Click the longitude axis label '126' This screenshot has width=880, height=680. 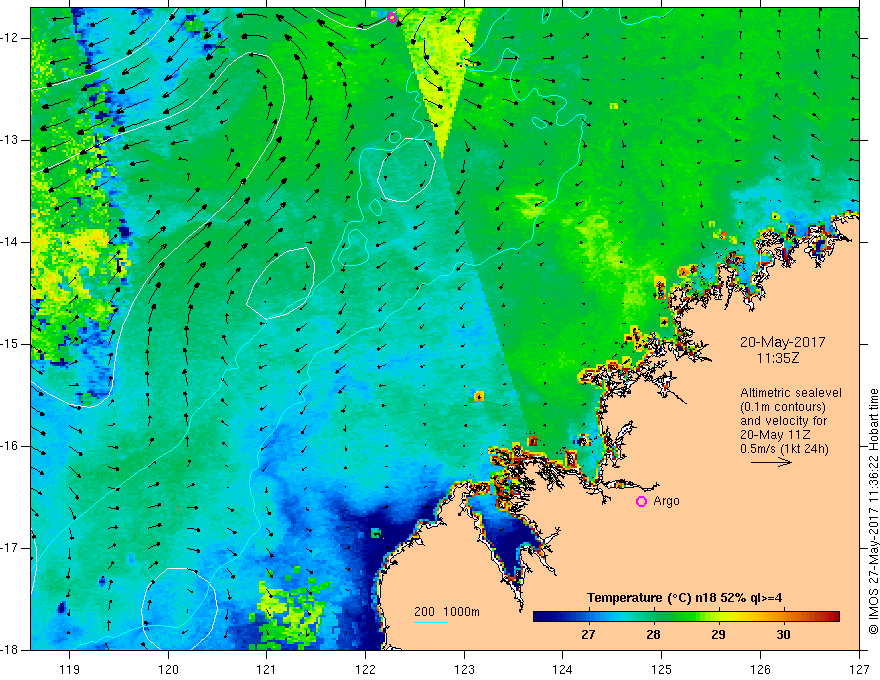click(x=760, y=669)
